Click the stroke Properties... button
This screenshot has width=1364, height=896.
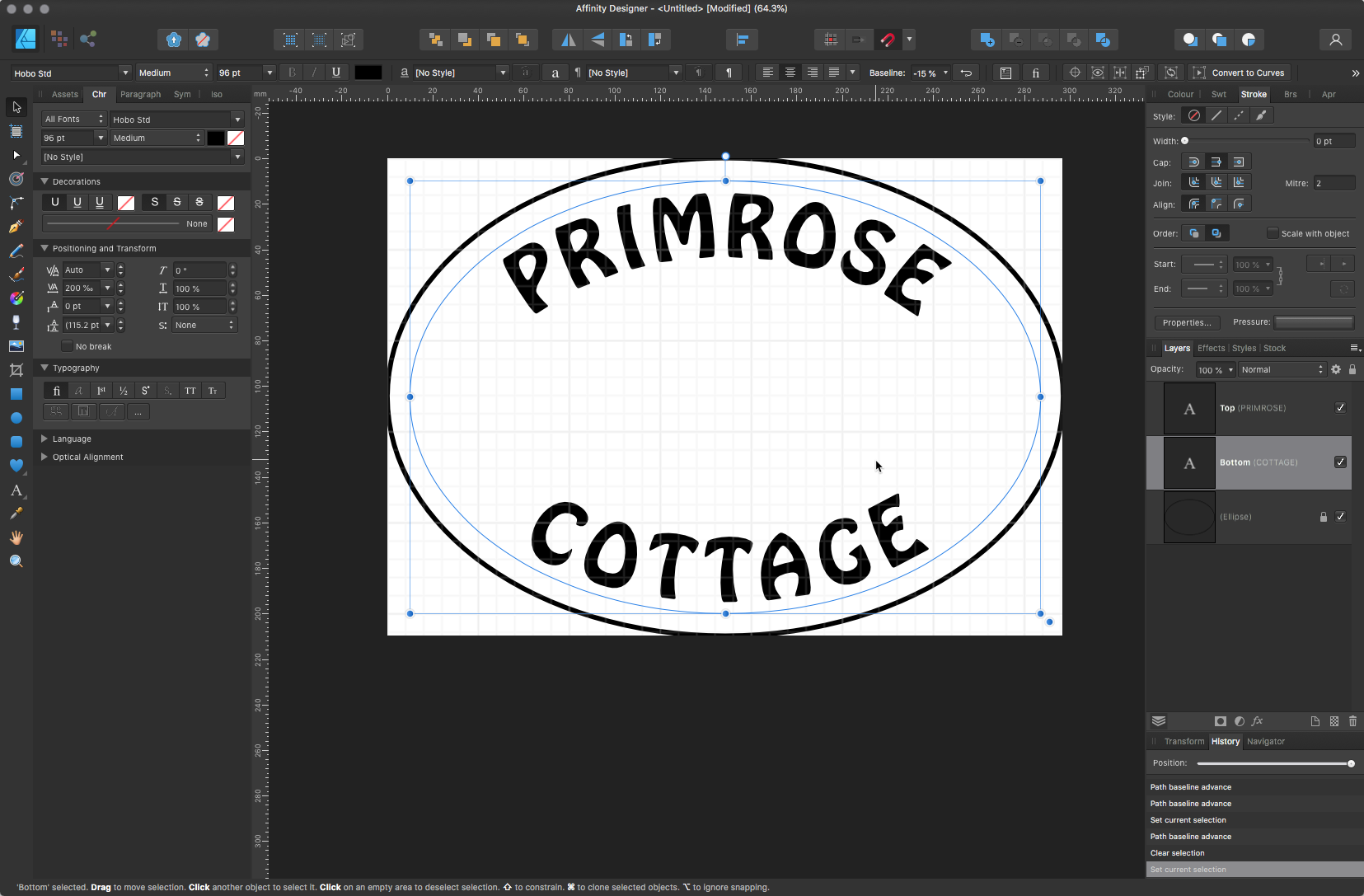pos(1186,322)
